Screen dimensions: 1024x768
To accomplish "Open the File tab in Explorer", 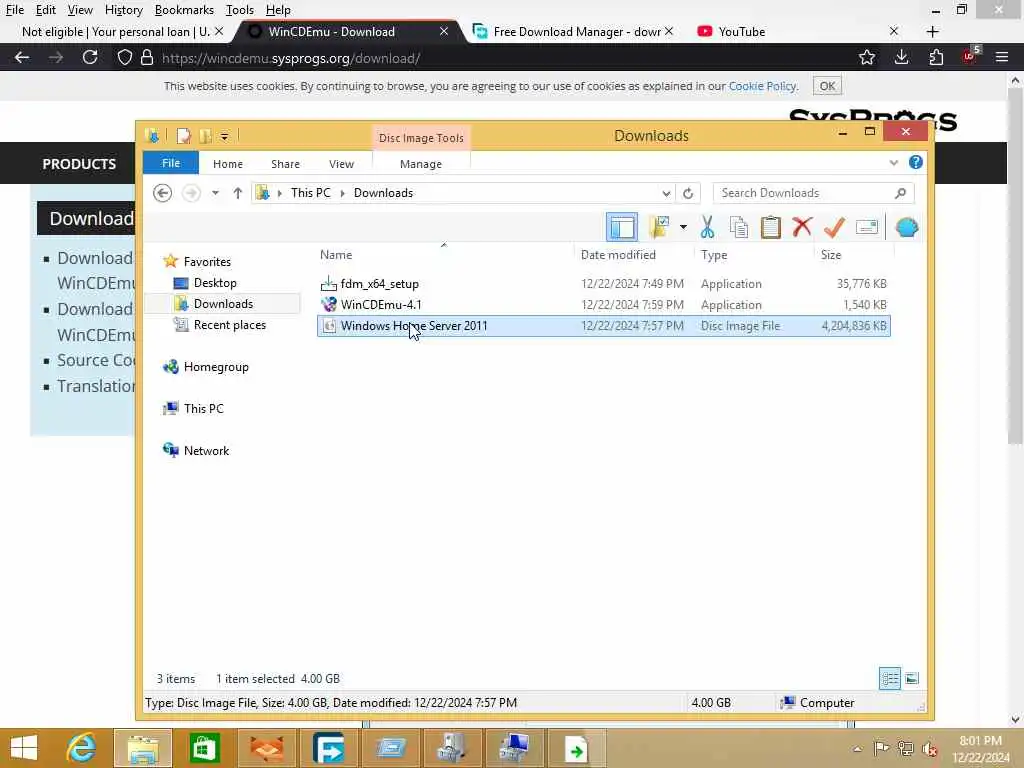I will pyautogui.click(x=170, y=163).
